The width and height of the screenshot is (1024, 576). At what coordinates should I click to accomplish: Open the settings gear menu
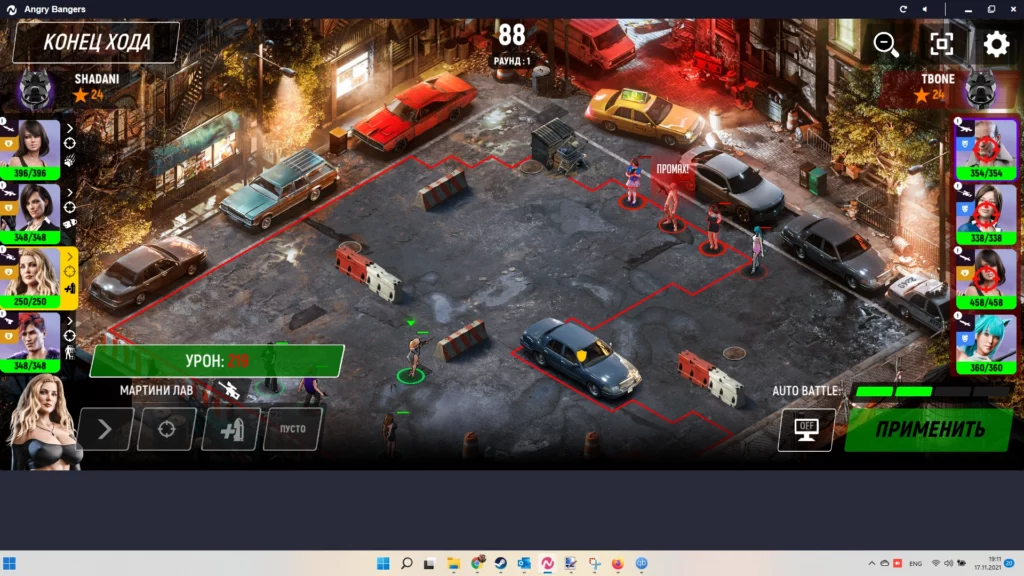point(996,43)
